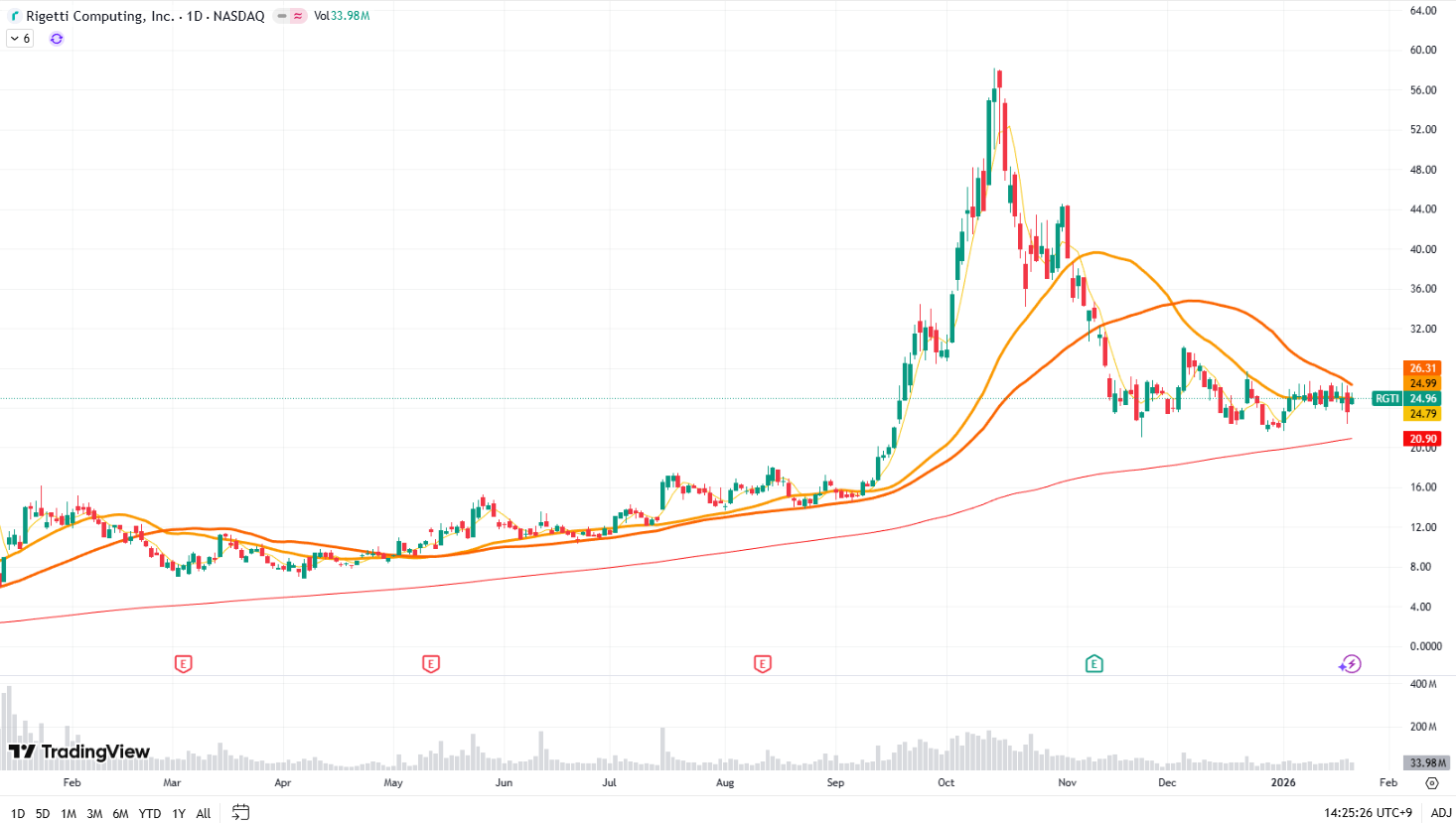
Task: Open chart settings hexagon gear icon
Action: (1431, 782)
